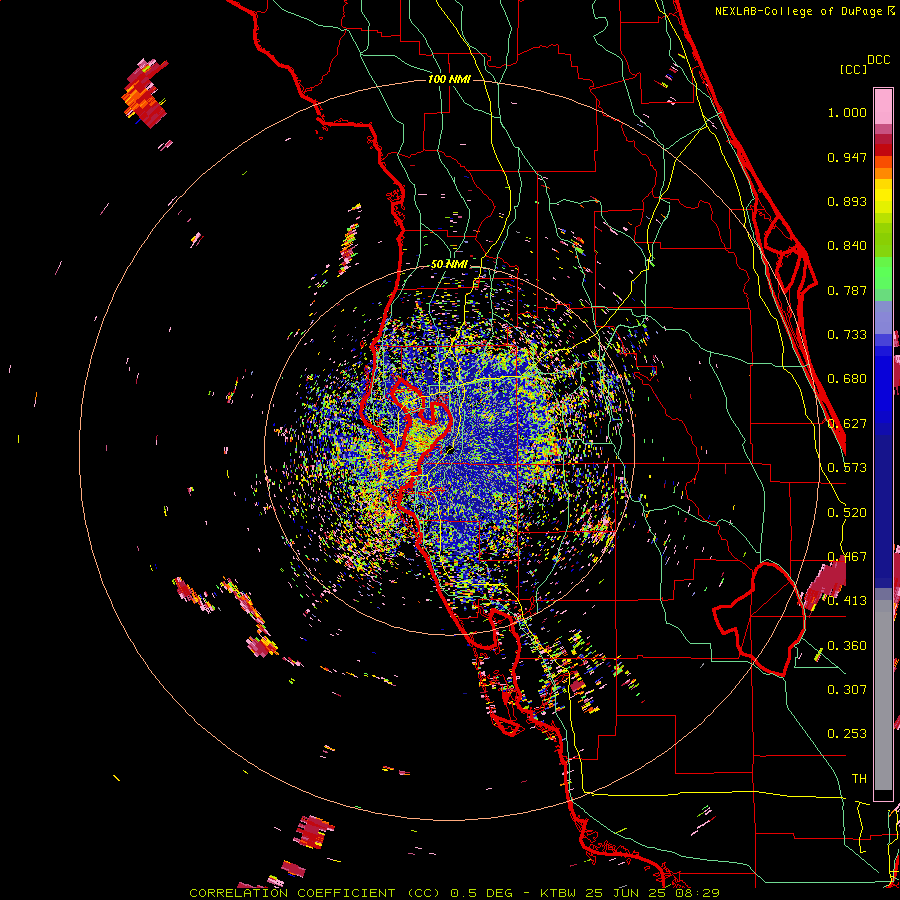Click the 0.893 scale value
This screenshot has width=900, height=900.
coord(847,201)
